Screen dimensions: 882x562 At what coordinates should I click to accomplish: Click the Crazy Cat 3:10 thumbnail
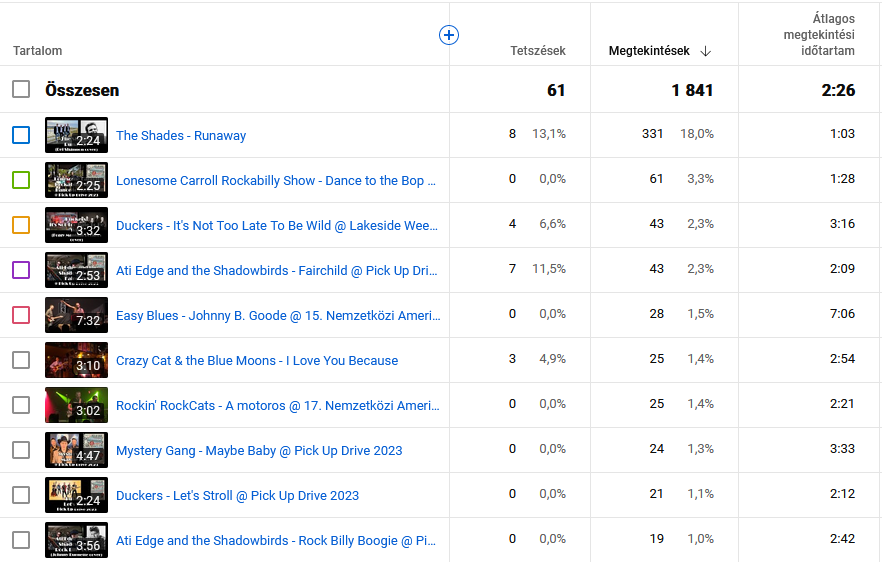click(x=76, y=360)
